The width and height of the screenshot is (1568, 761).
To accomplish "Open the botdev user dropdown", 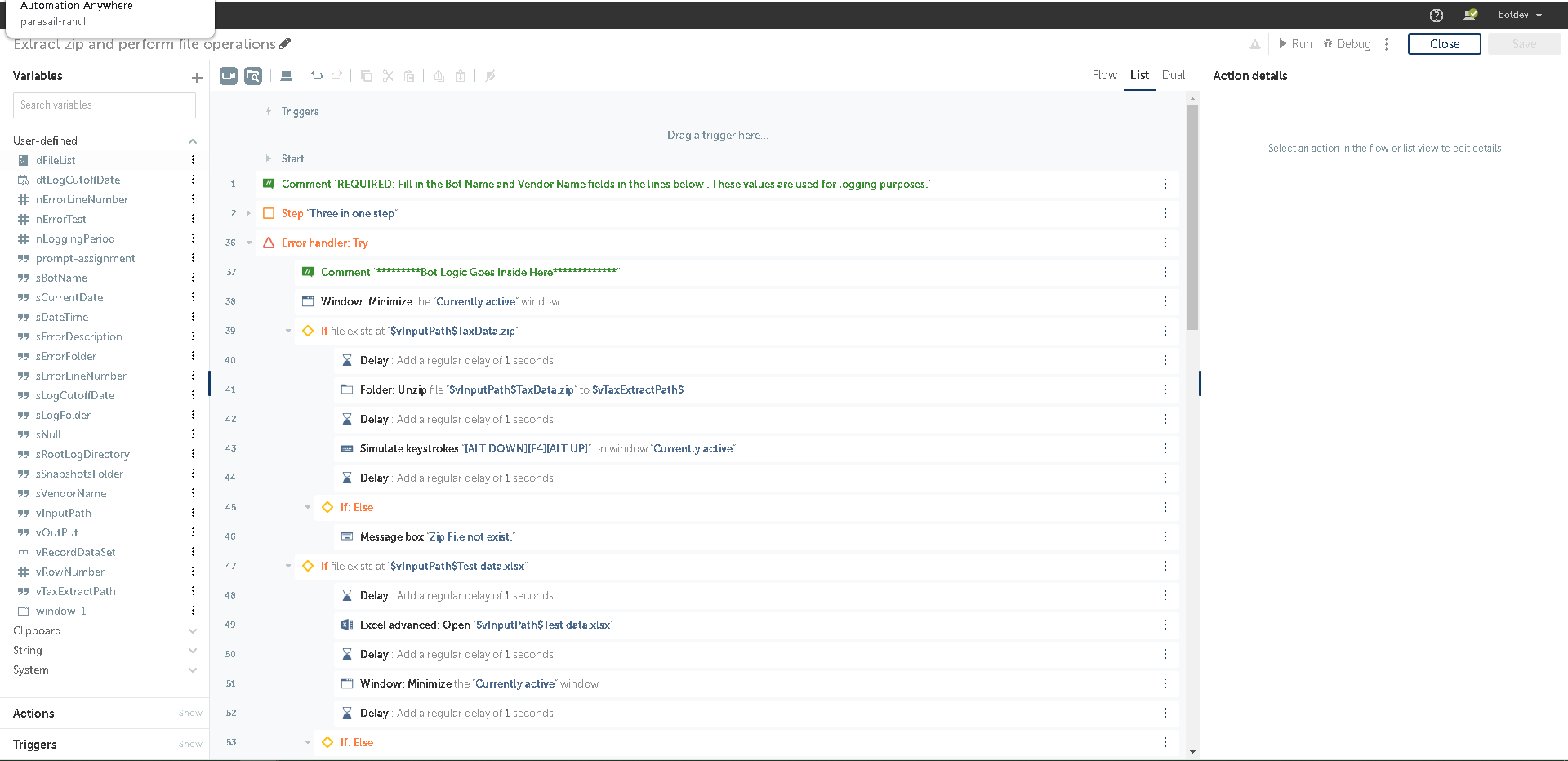I will [x=1520, y=15].
